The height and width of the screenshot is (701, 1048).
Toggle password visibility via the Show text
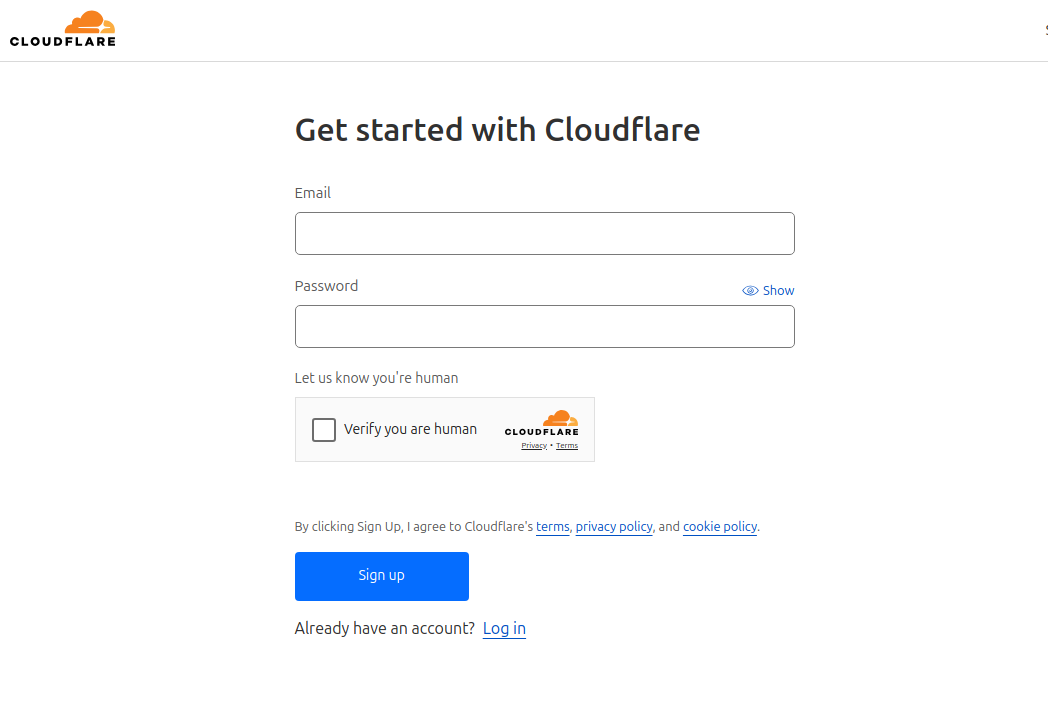778,291
